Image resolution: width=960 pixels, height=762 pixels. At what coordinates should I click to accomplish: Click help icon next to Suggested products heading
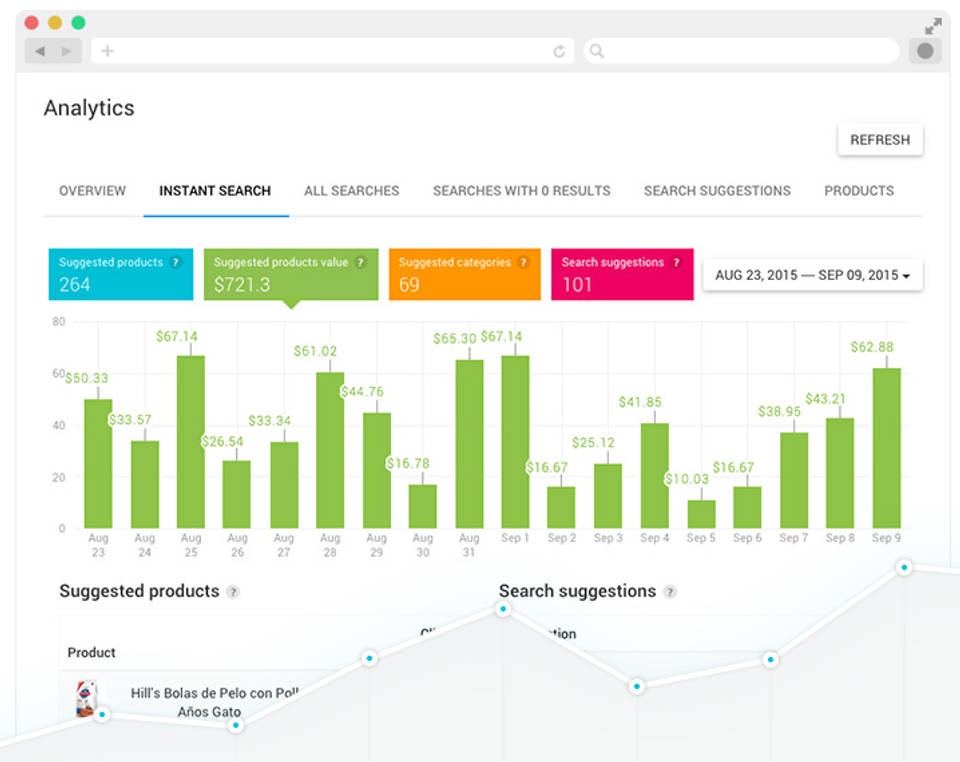point(233,592)
